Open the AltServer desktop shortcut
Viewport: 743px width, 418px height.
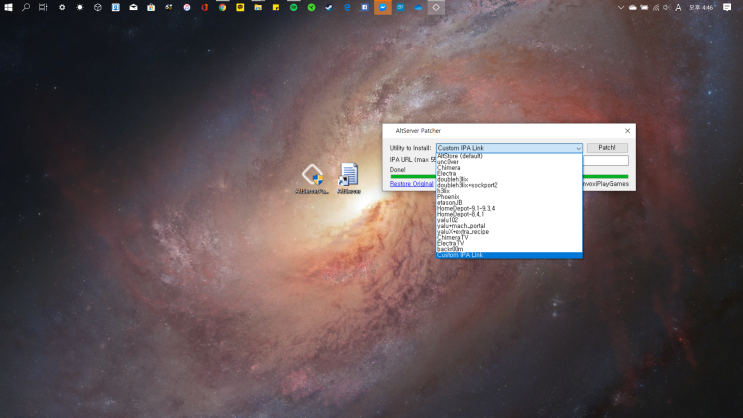pyautogui.click(x=349, y=179)
